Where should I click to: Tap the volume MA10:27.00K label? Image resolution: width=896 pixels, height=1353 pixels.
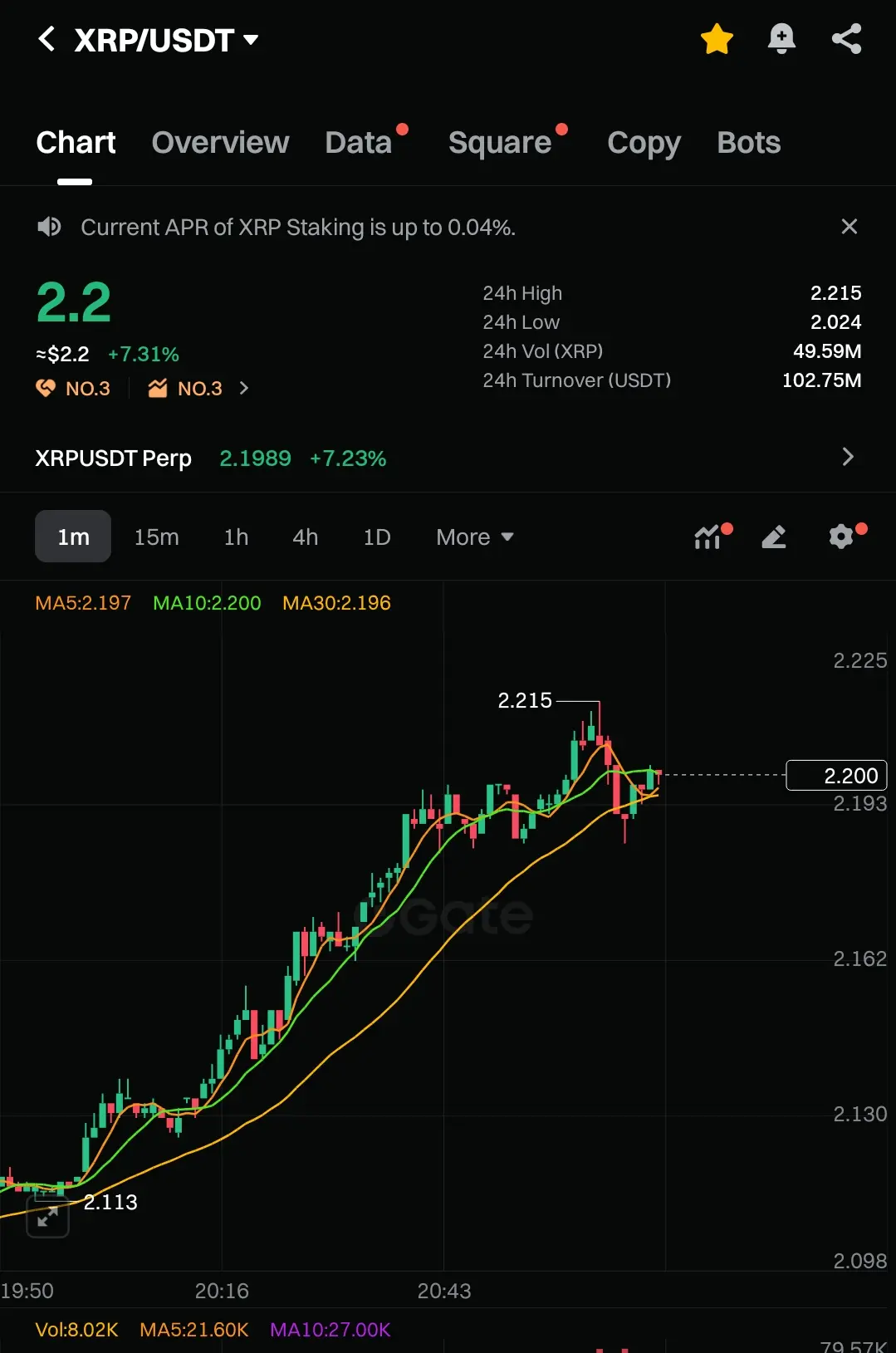tap(330, 1330)
